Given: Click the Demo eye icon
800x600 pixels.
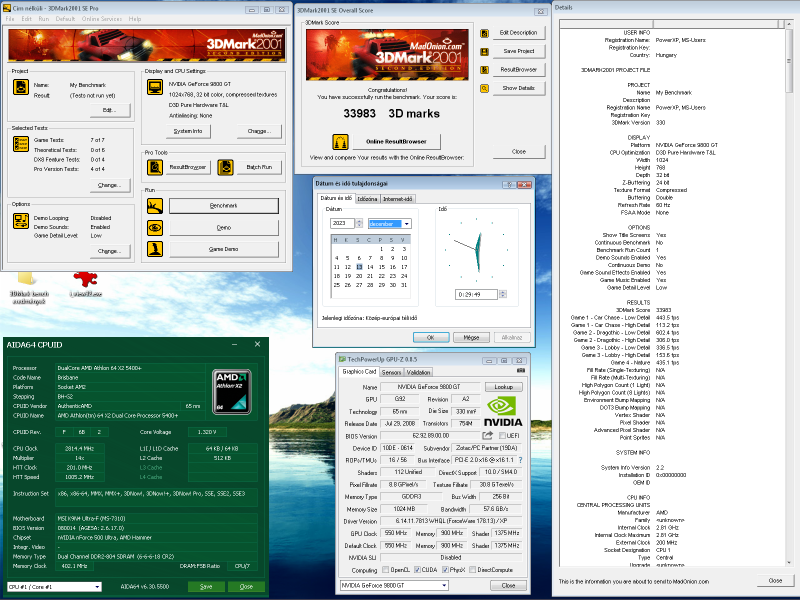Looking at the screenshot, I should point(155,228).
